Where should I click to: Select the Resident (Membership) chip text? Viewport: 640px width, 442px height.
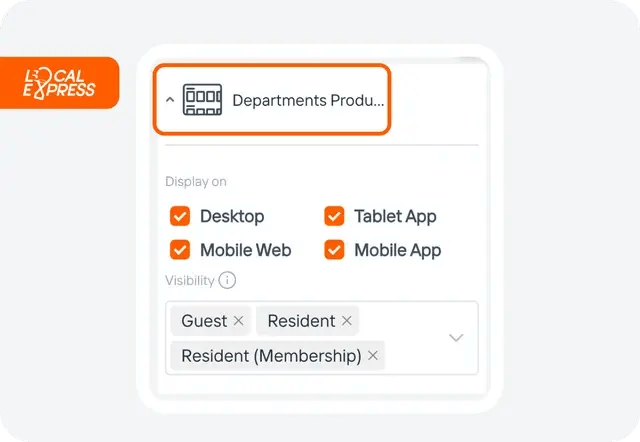point(271,356)
